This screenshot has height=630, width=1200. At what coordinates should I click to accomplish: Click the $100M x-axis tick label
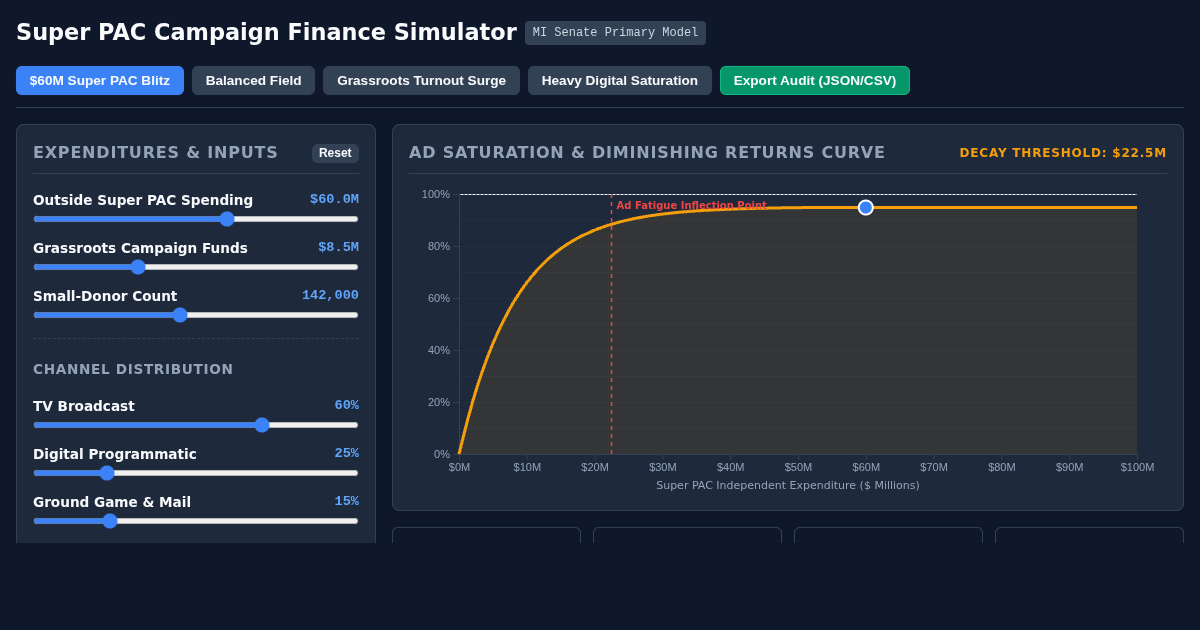(x=1137, y=467)
